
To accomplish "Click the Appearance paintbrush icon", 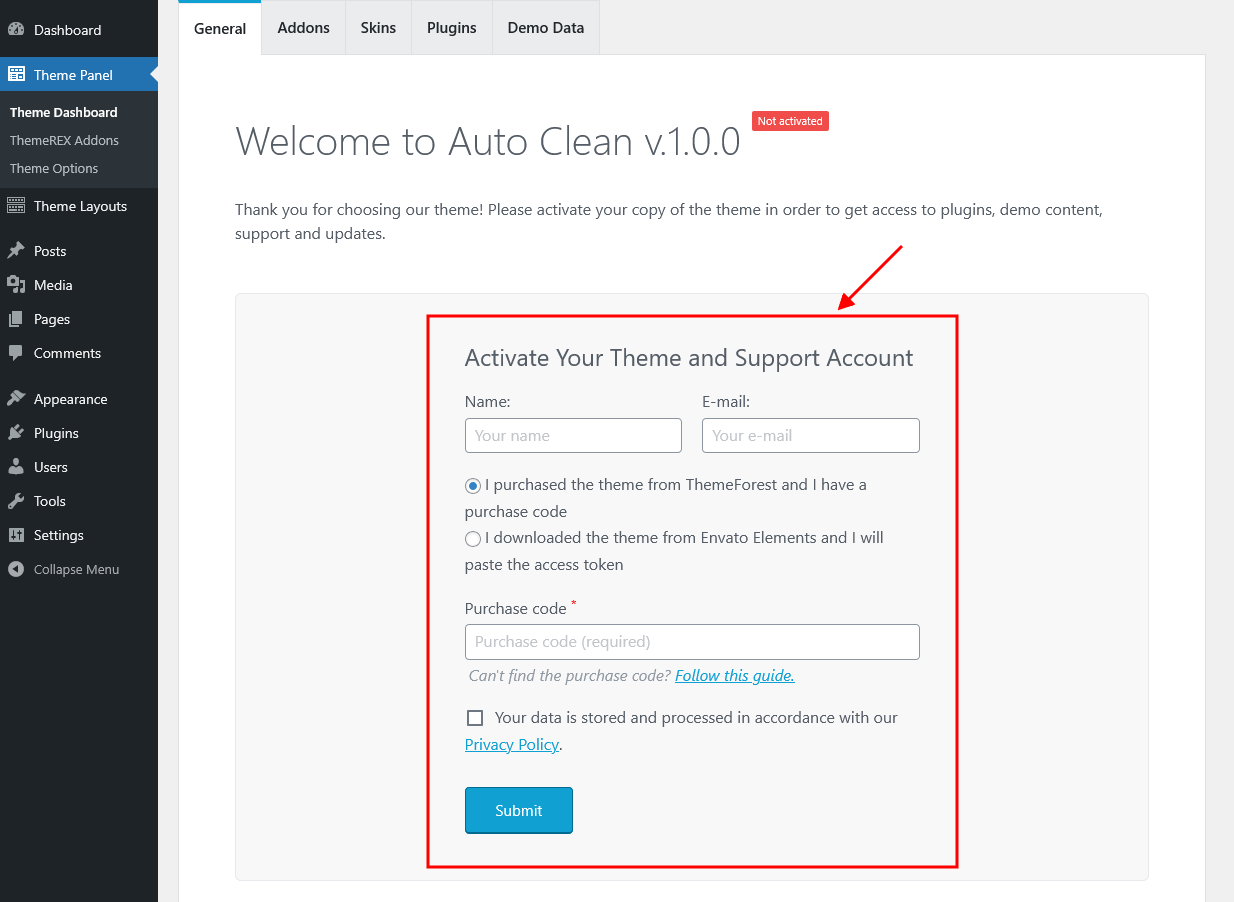I will pos(16,399).
